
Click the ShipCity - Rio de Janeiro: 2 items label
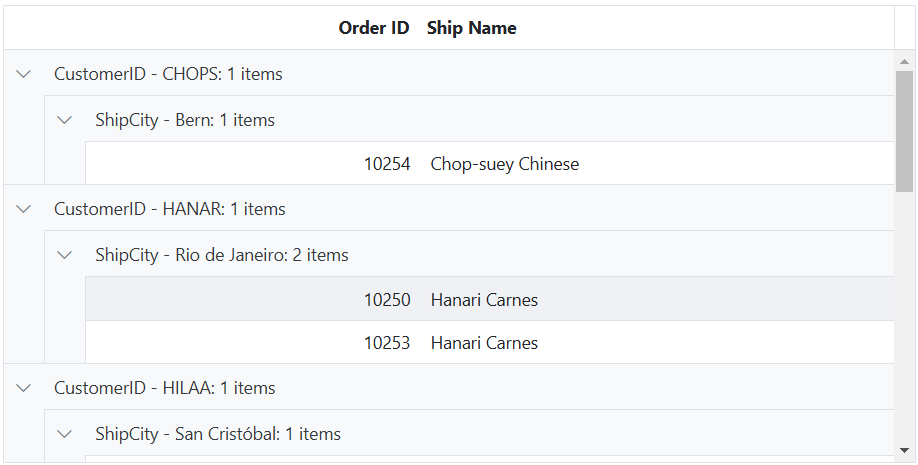click(222, 255)
